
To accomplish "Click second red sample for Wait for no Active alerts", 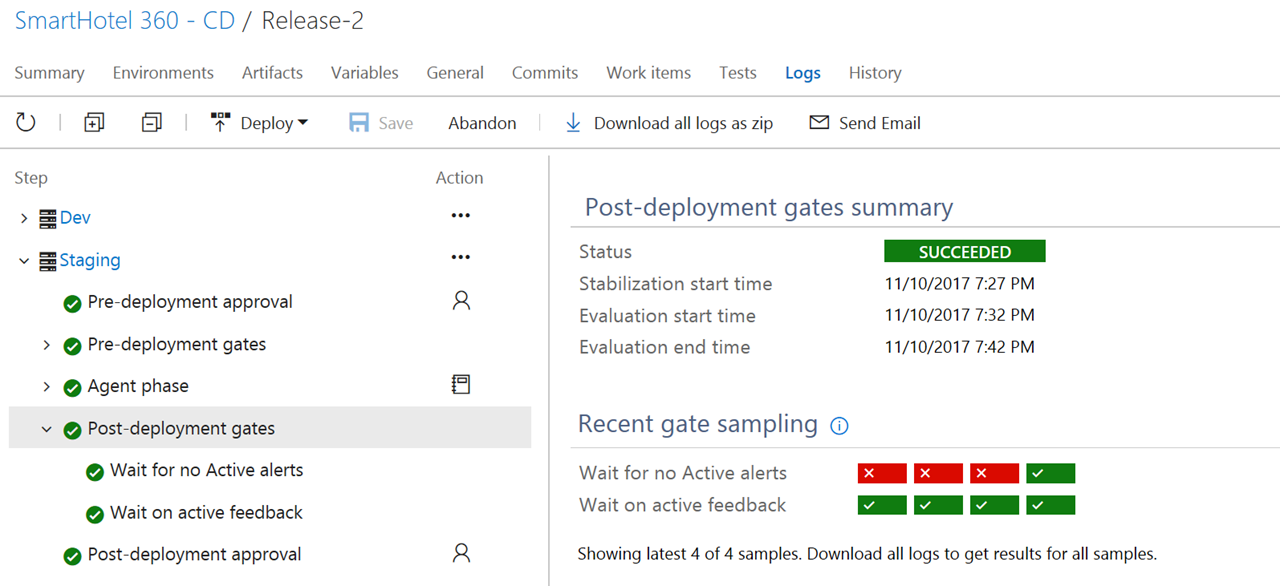I will click(x=938, y=473).
